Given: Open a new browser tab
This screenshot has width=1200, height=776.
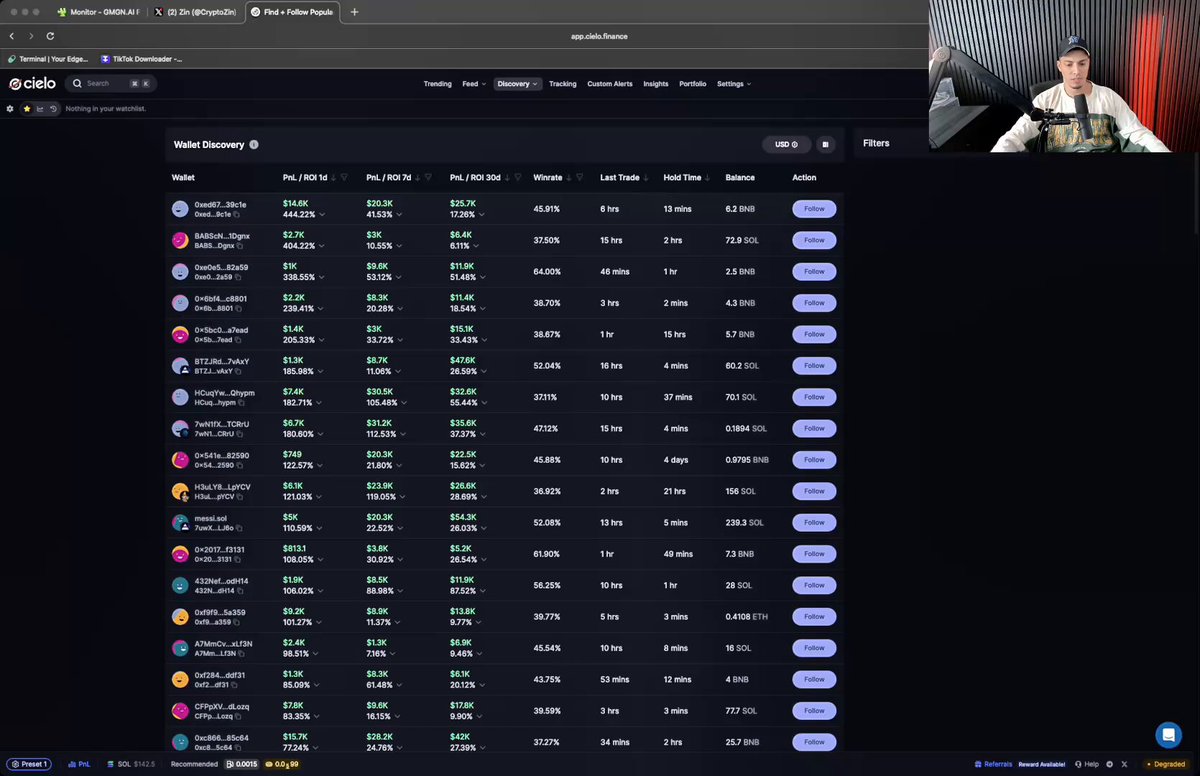Looking at the screenshot, I should (354, 12).
